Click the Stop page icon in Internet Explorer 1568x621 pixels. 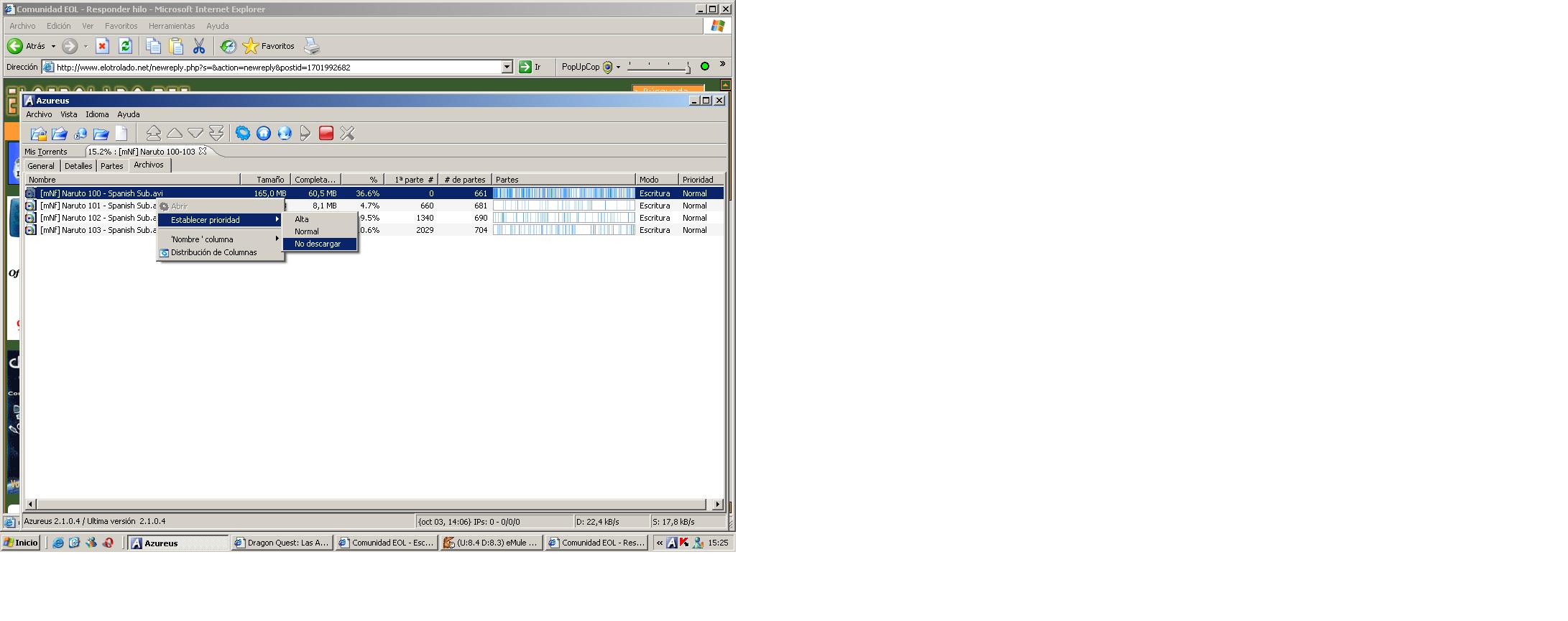click(x=102, y=46)
